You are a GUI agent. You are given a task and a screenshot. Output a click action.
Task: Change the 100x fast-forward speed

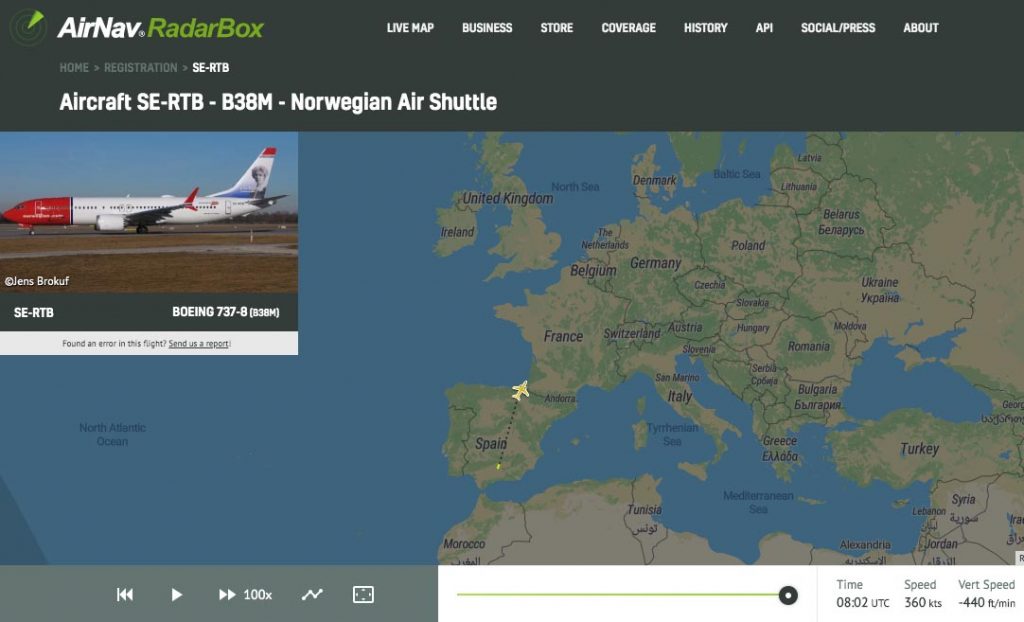click(245, 595)
